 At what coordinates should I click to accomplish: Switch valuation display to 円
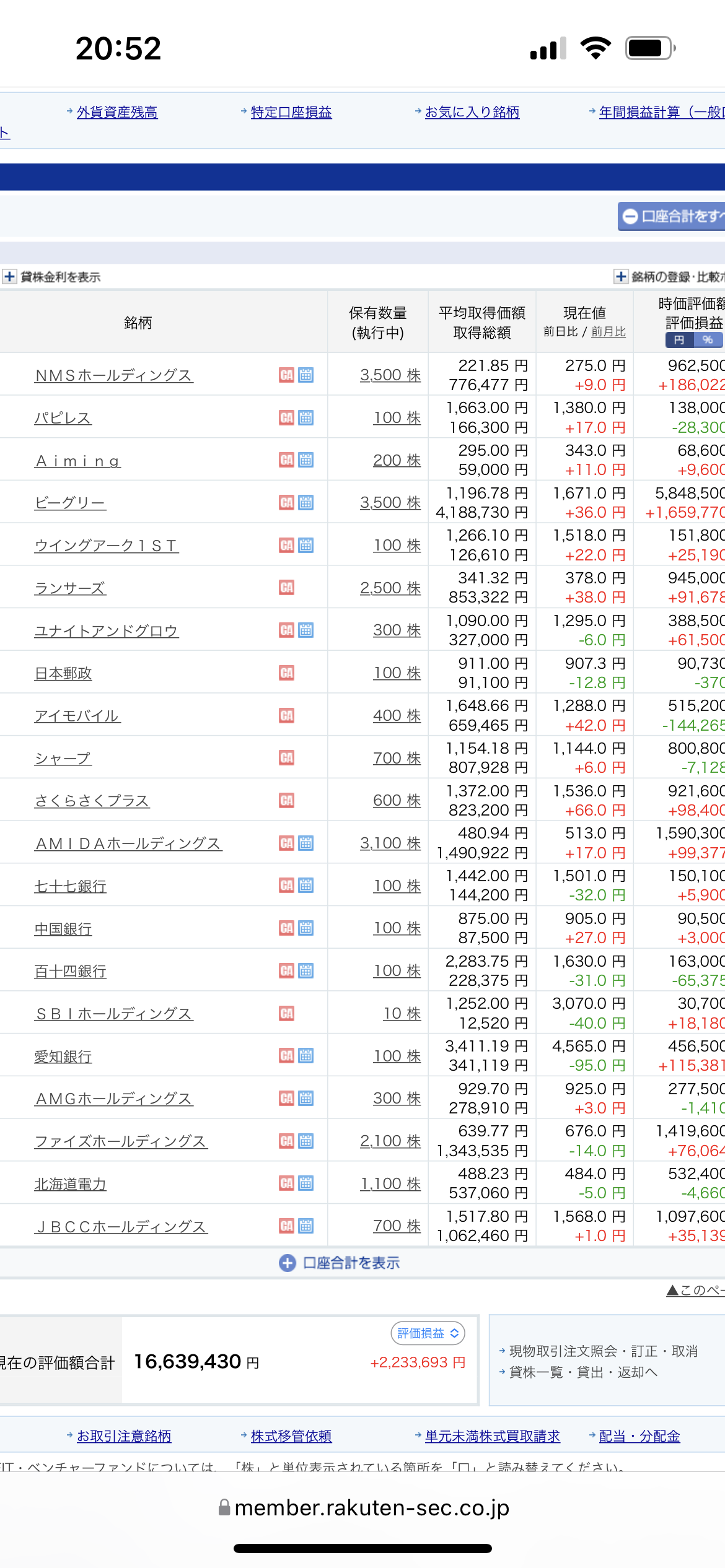[679, 340]
